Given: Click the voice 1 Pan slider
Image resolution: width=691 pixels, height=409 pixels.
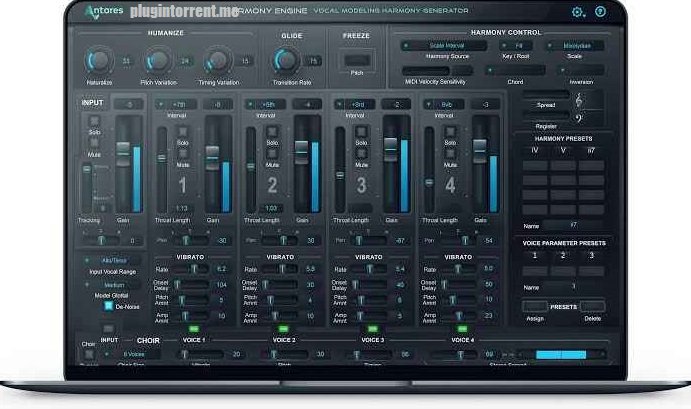Looking at the screenshot, I should pyautogui.click(x=190, y=240).
